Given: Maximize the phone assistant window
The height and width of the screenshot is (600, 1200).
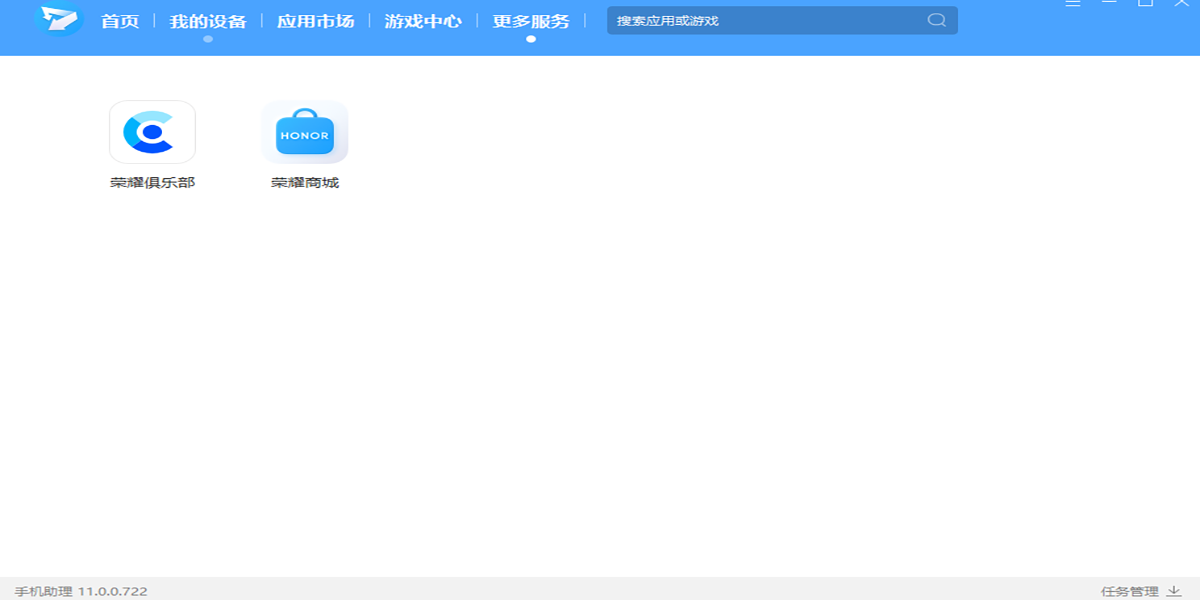Looking at the screenshot, I should click(1146, 3).
